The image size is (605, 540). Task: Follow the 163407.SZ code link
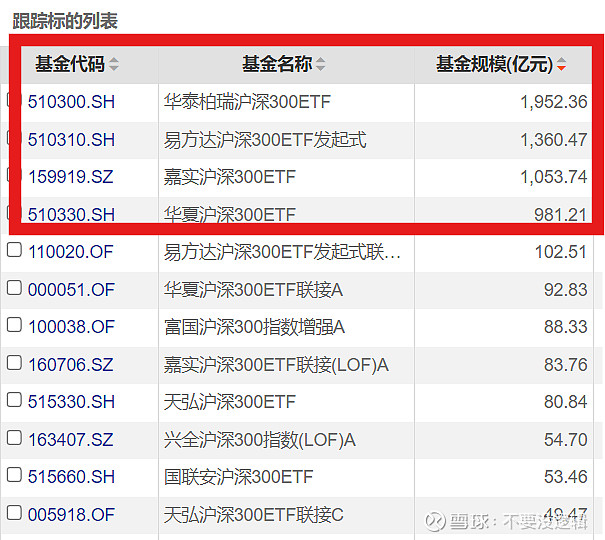pyautogui.click(x=71, y=440)
